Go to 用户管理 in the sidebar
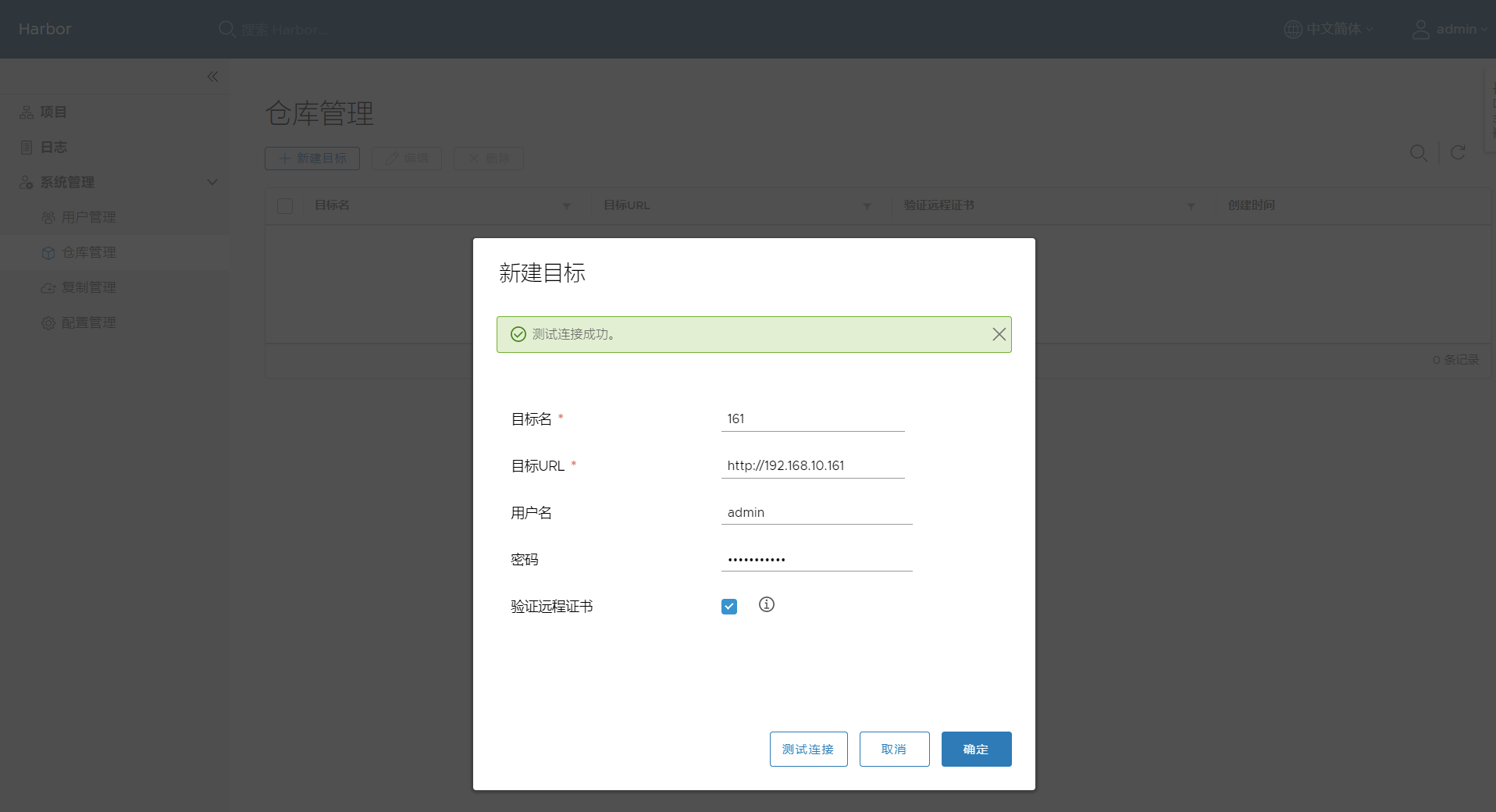 coord(88,217)
